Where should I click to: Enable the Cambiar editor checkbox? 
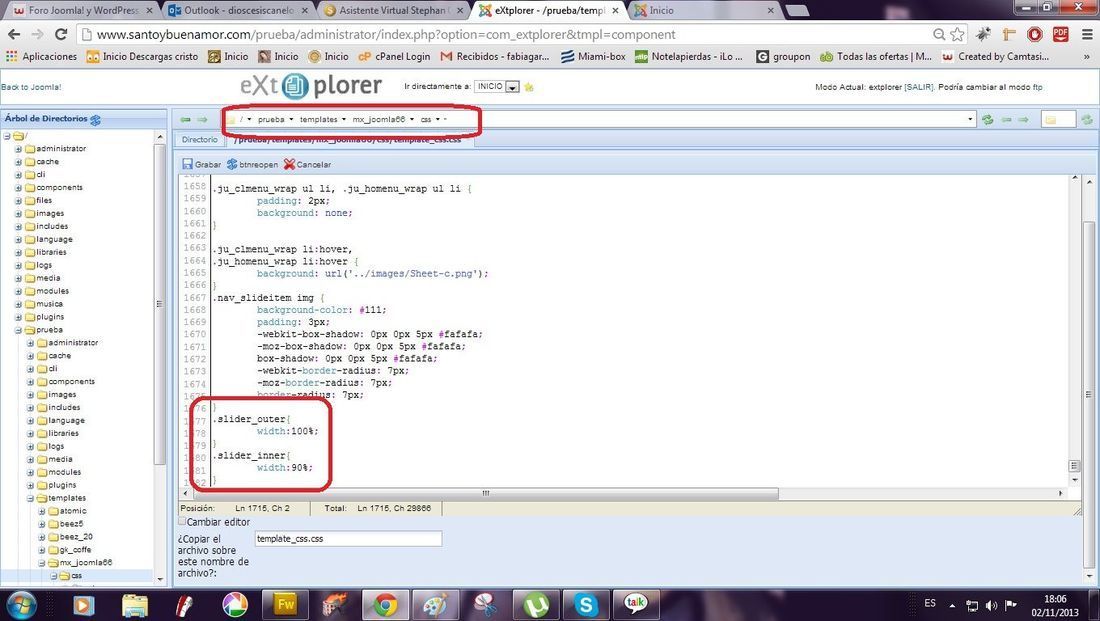tap(182, 521)
